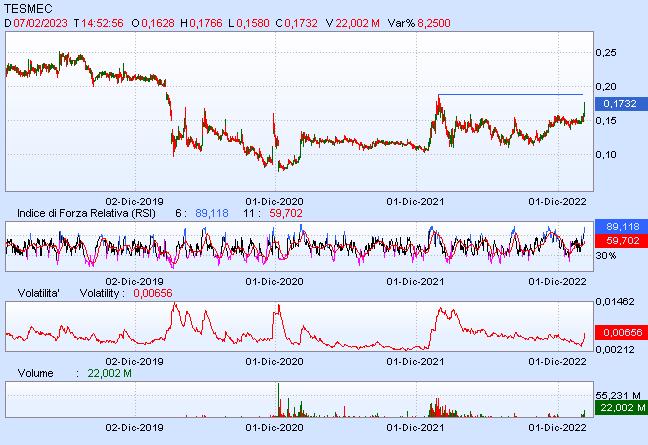Click 01-Dic-2022 label under price chart
Image resolution: width=648 pixels, height=445 pixels.
coord(557,202)
